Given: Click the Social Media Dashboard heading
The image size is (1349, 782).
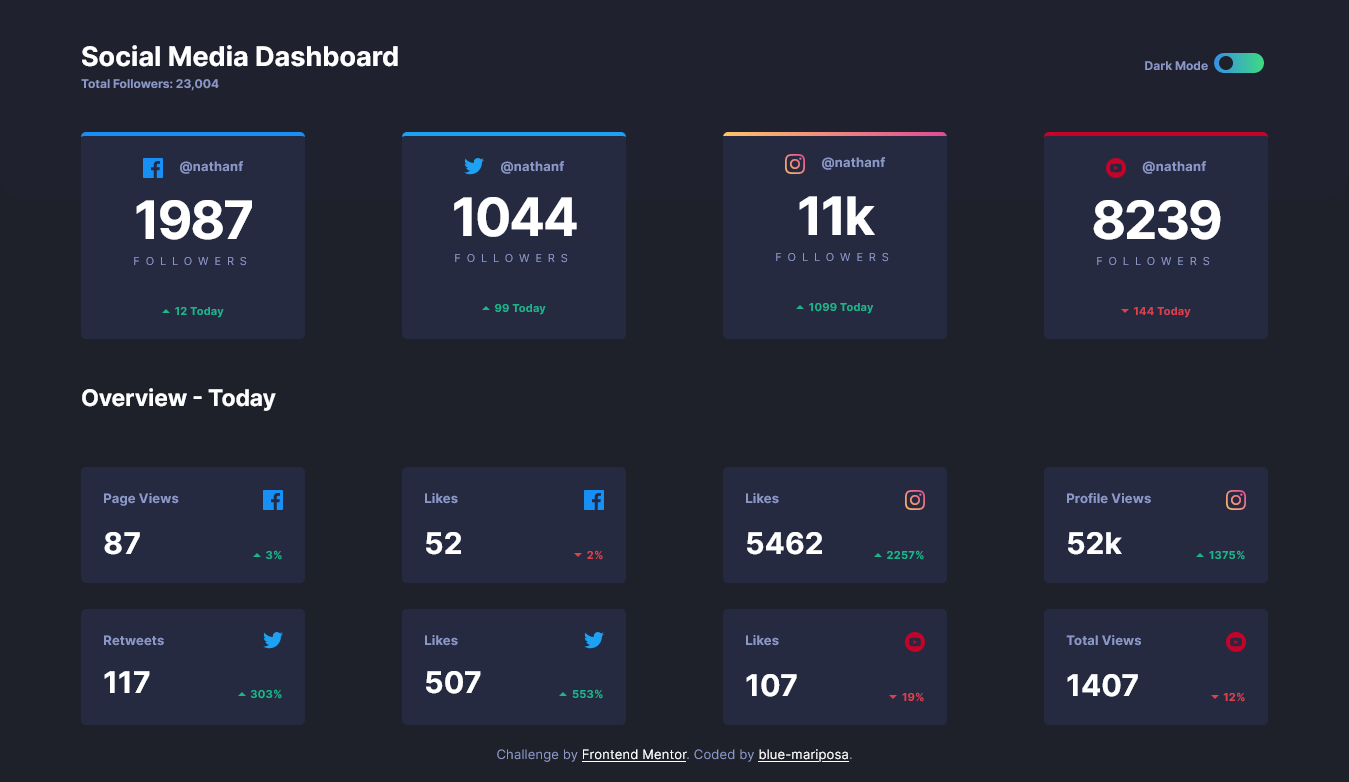Looking at the screenshot, I should click(240, 57).
